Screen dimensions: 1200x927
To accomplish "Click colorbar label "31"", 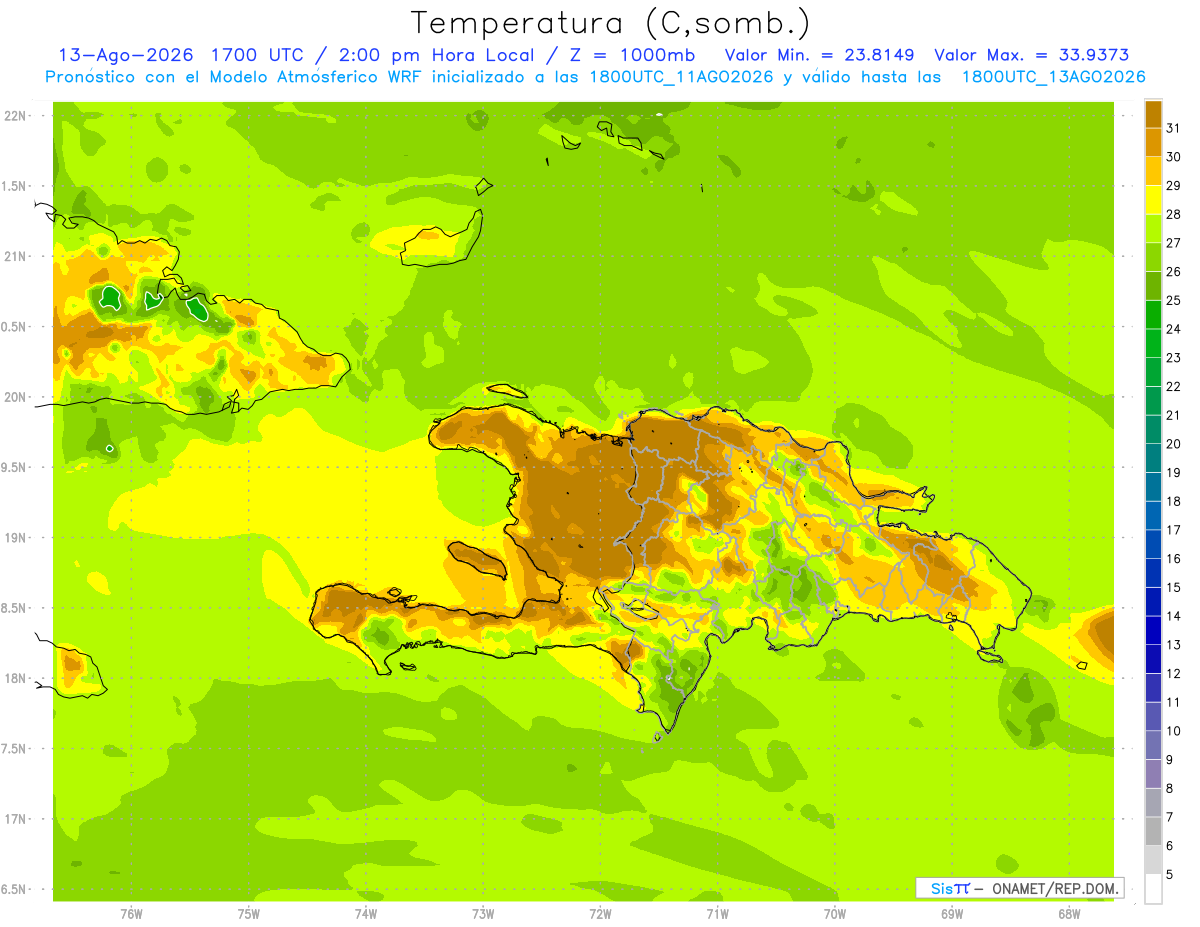I will coord(1173,127).
